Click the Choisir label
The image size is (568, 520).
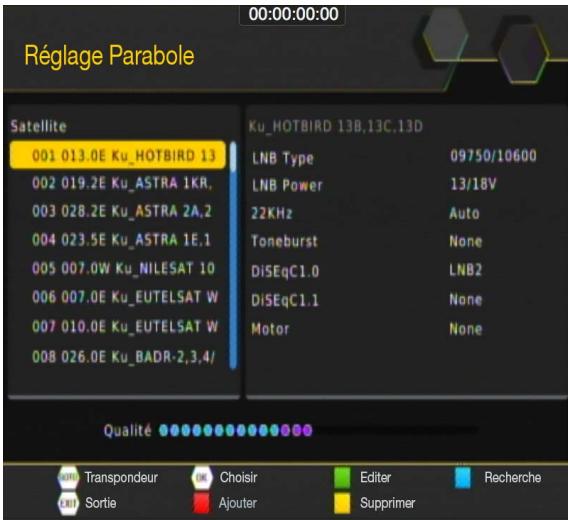coord(238,478)
